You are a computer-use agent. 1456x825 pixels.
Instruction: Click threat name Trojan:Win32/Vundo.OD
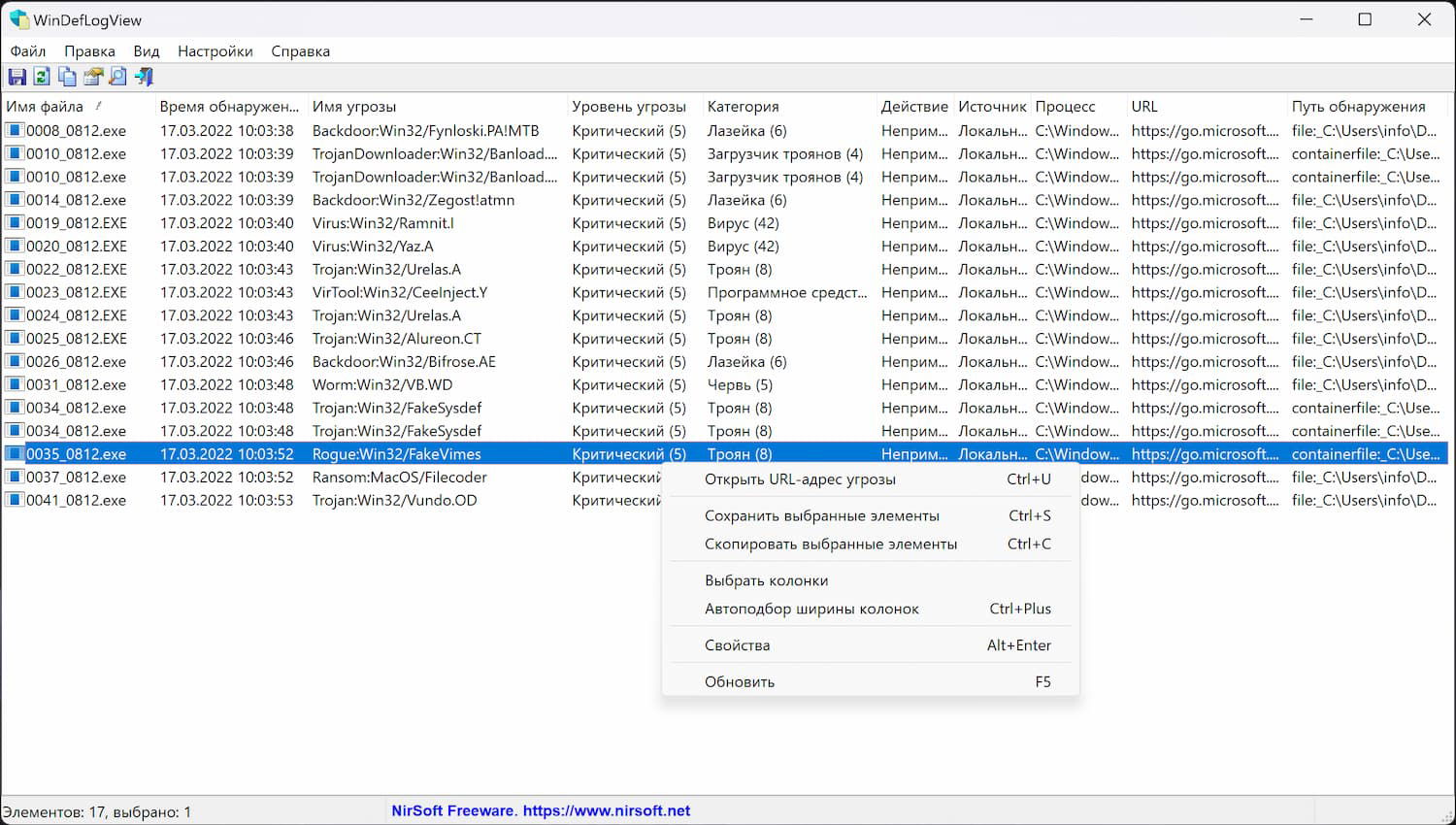(395, 500)
